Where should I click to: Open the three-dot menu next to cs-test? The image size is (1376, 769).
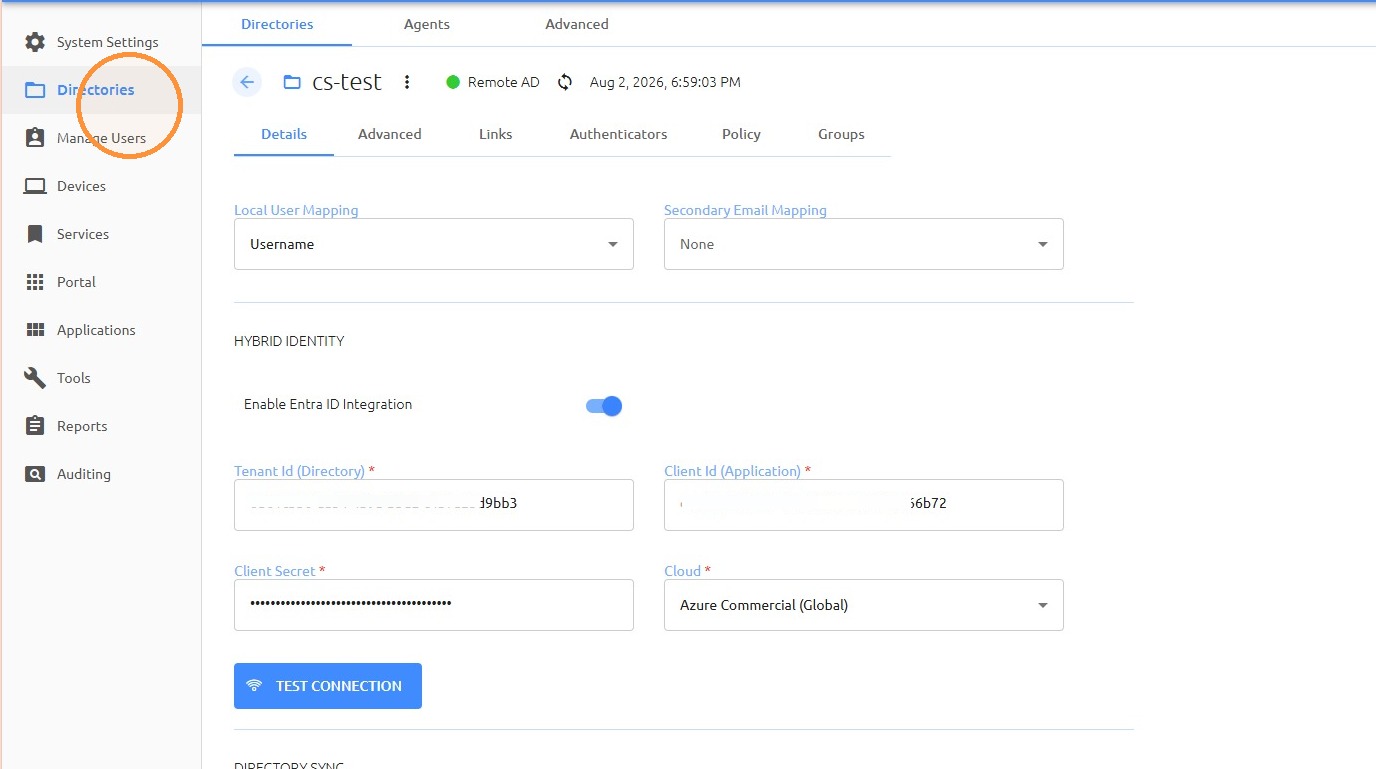coord(407,82)
